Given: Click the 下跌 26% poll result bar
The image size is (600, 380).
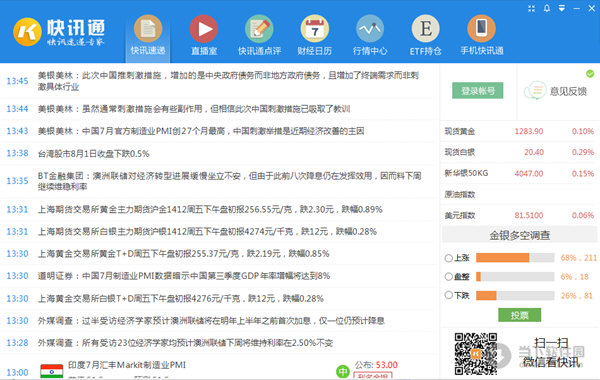Looking at the screenshot, I should [515, 295].
